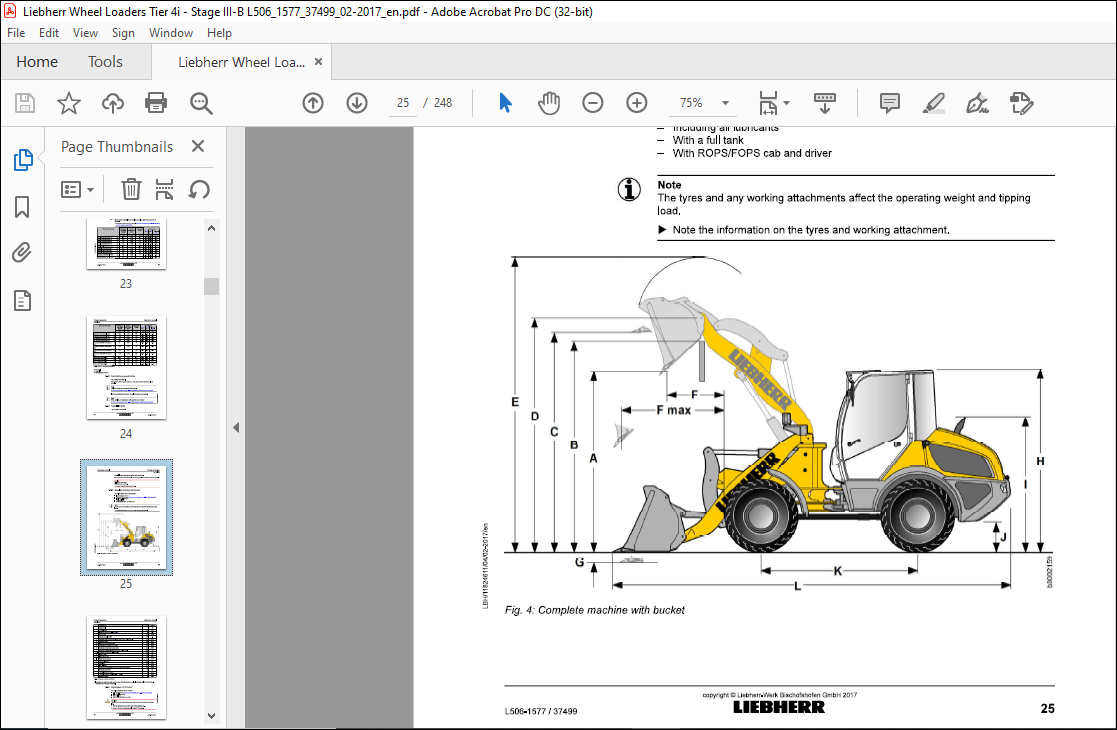The width and height of the screenshot is (1117, 730).
Task: Add document to favorites with star icon
Action: click(x=68, y=103)
